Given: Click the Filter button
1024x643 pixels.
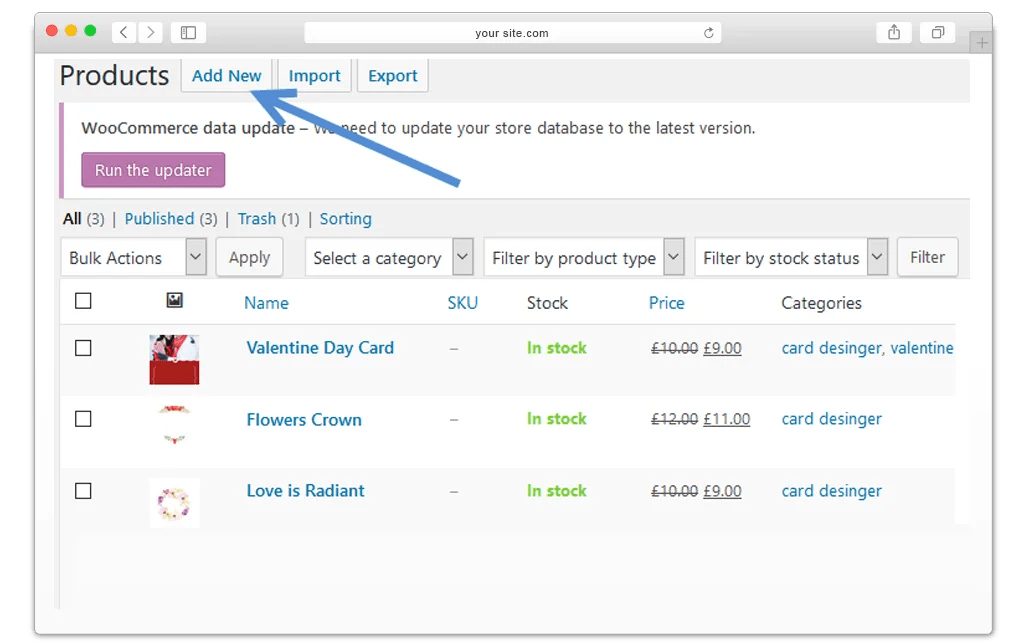Looking at the screenshot, I should point(927,257).
